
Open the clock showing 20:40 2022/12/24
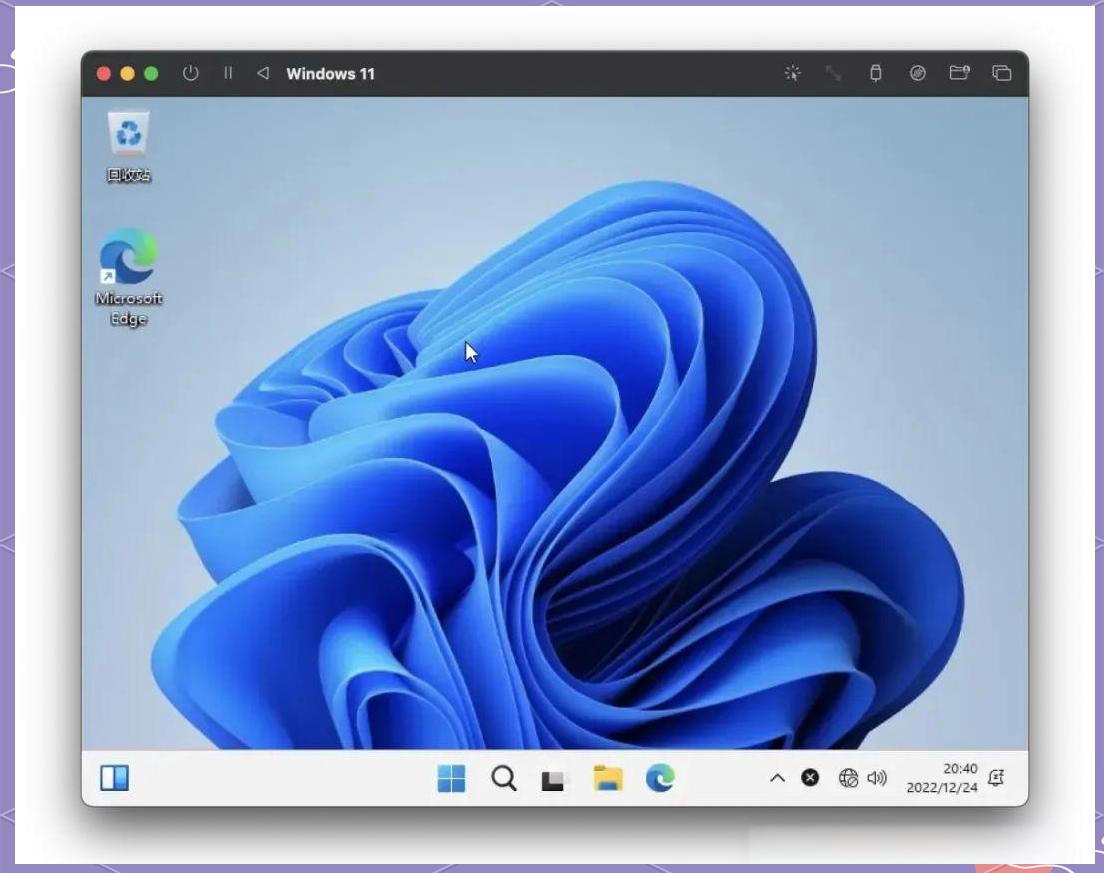click(942, 778)
